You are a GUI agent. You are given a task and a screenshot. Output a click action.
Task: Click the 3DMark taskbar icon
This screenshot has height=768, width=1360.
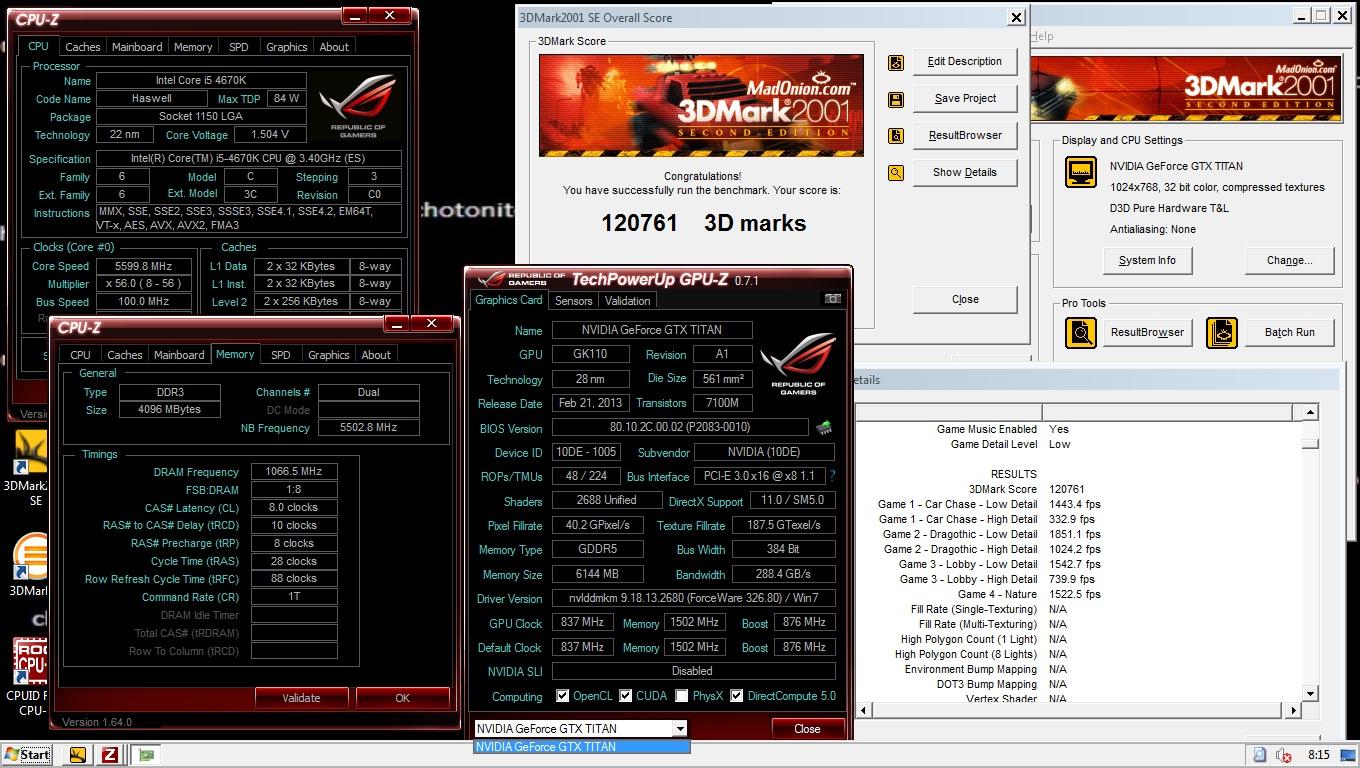[77, 755]
